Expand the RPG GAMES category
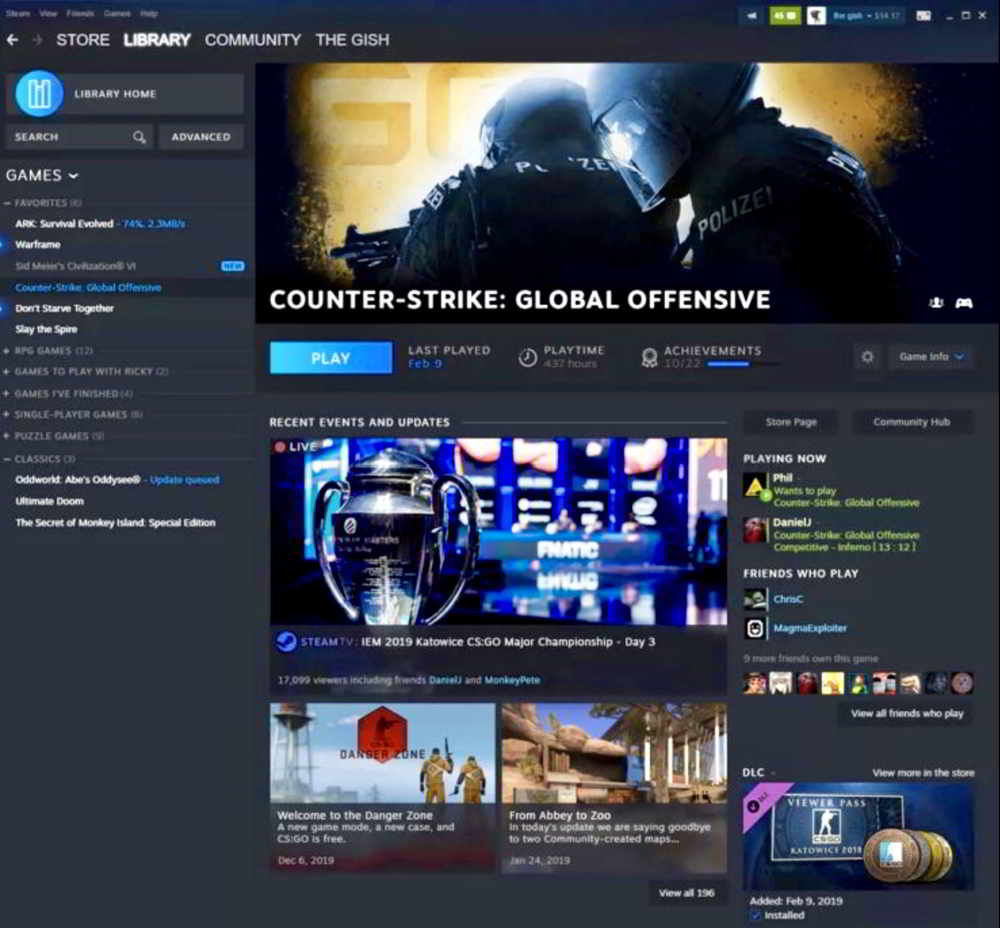The width and height of the screenshot is (1000, 928). [8, 351]
